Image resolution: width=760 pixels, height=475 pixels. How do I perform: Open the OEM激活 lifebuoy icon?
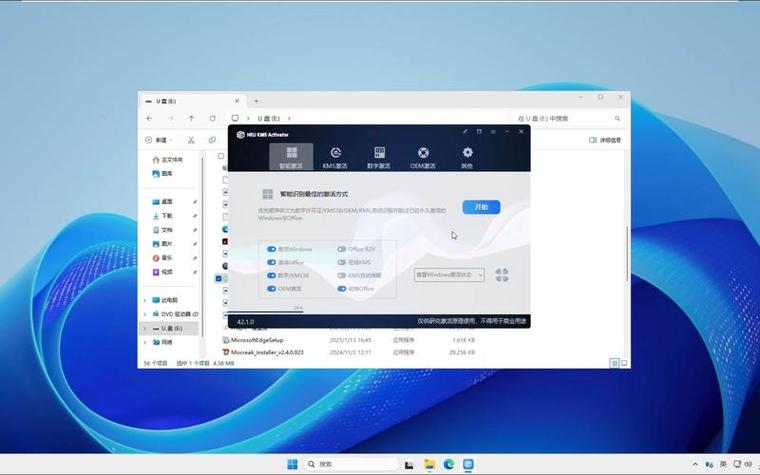click(423, 156)
